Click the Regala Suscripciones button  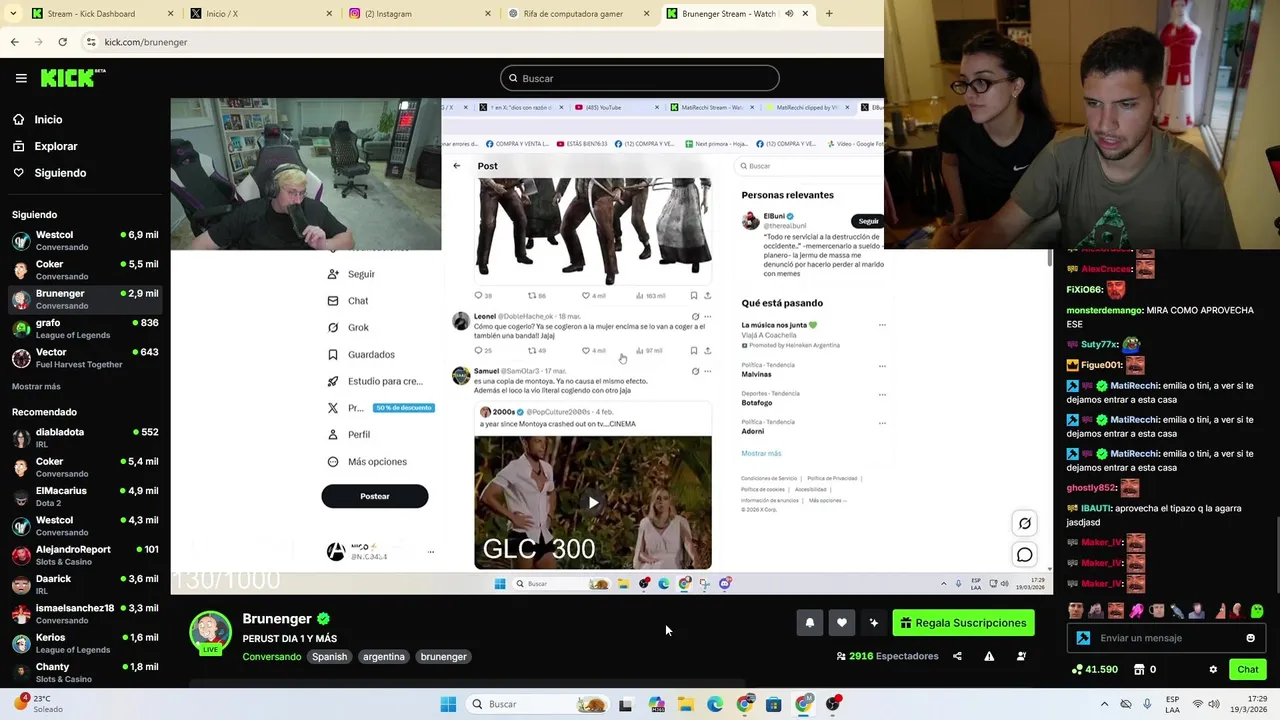pyautogui.click(x=964, y=623)
